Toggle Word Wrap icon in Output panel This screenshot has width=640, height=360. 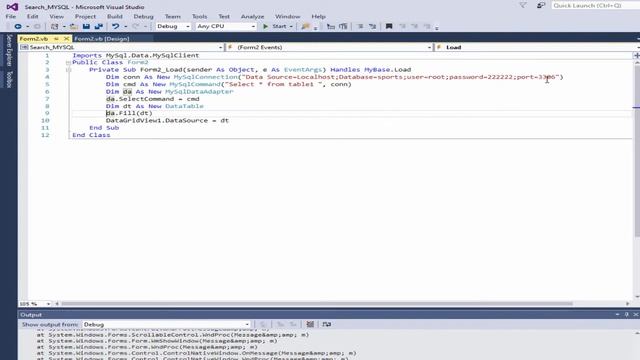point(327,324)
